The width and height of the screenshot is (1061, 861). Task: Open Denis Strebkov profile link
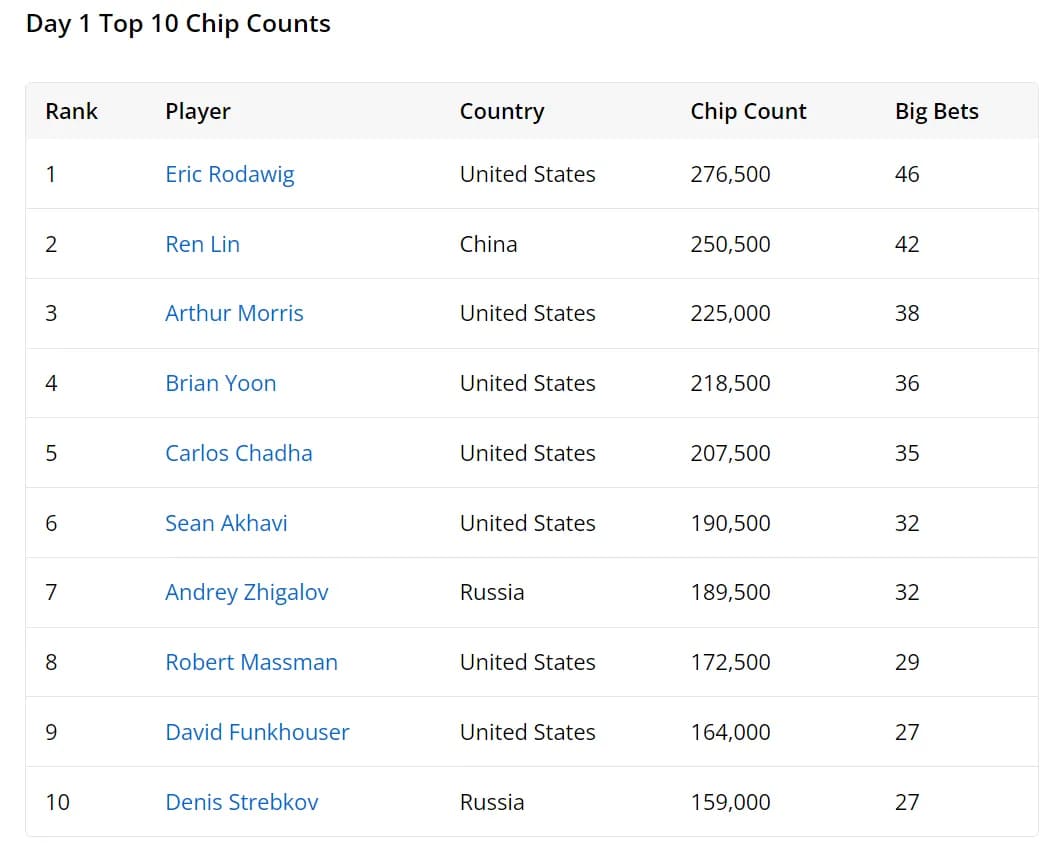coord(241,802)
